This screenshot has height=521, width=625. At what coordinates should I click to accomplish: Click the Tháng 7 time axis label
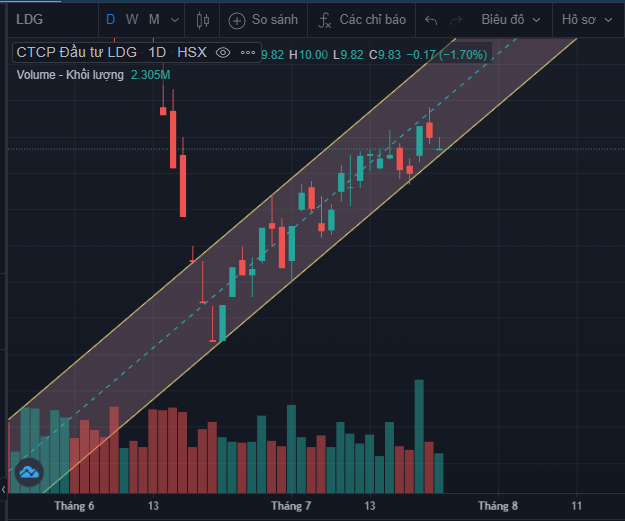[x=291, y=506]
